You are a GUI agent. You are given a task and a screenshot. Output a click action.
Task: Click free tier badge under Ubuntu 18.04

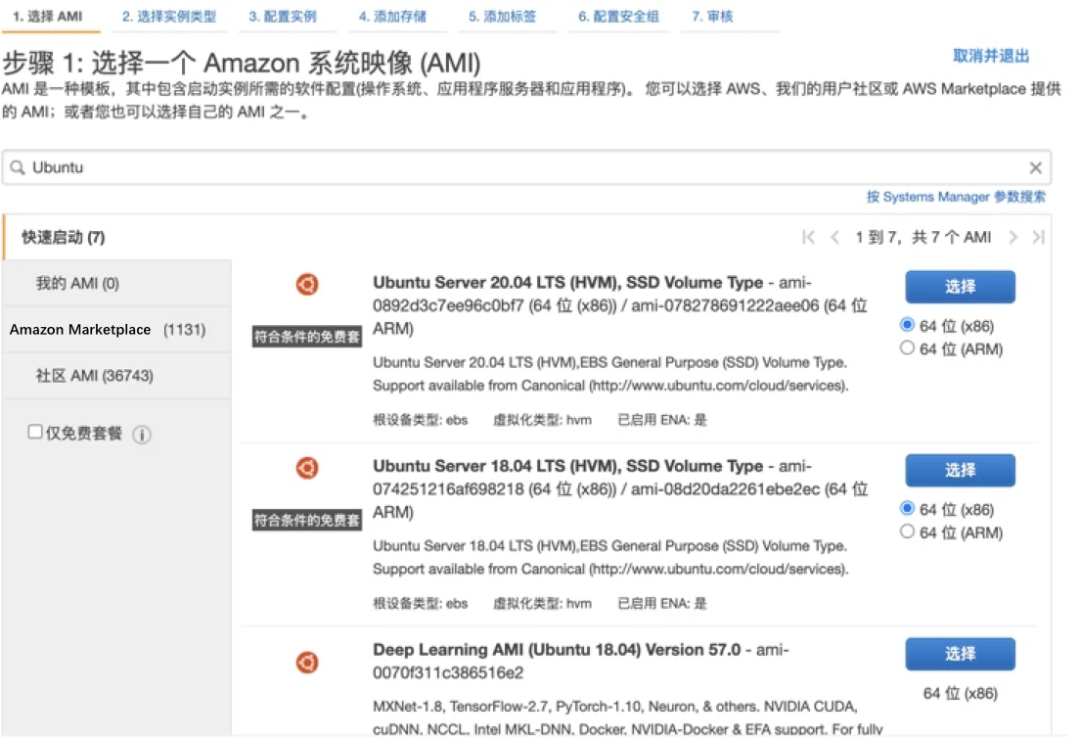pos(307,520)
